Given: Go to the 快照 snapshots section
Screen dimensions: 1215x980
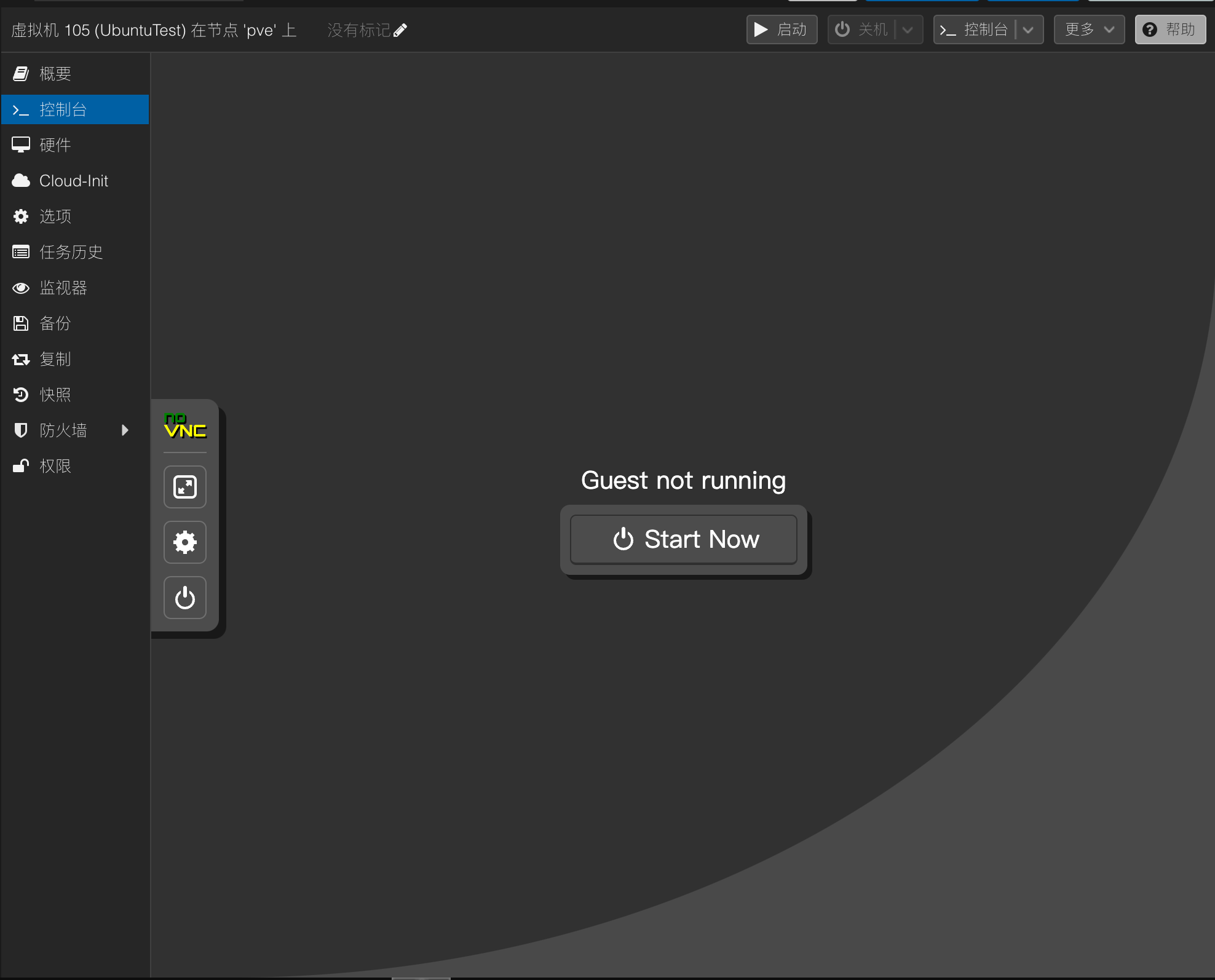Looking at the screenshot, I should [x=55, y=395].
